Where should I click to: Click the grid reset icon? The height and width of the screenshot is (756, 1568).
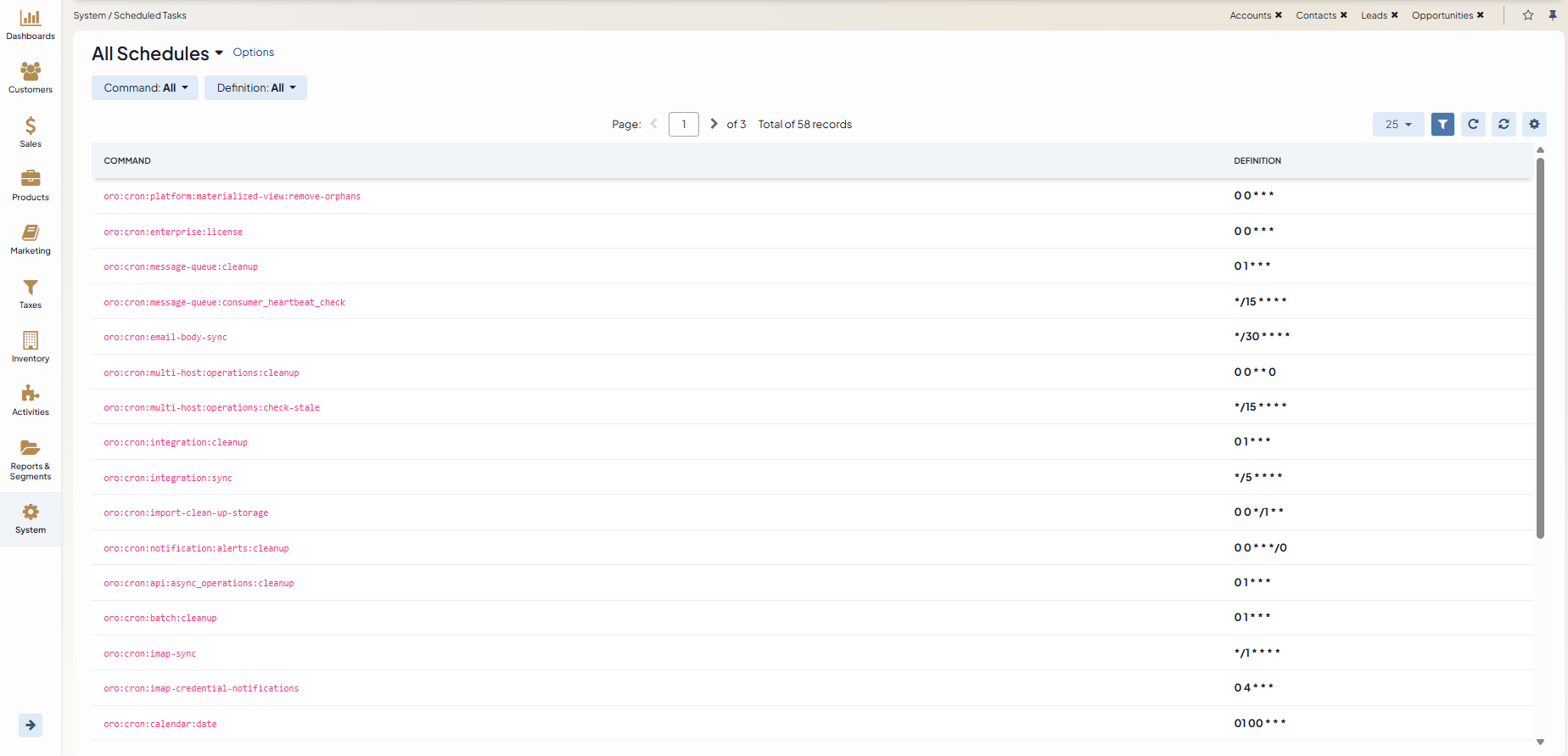(x=1504, y=124)
